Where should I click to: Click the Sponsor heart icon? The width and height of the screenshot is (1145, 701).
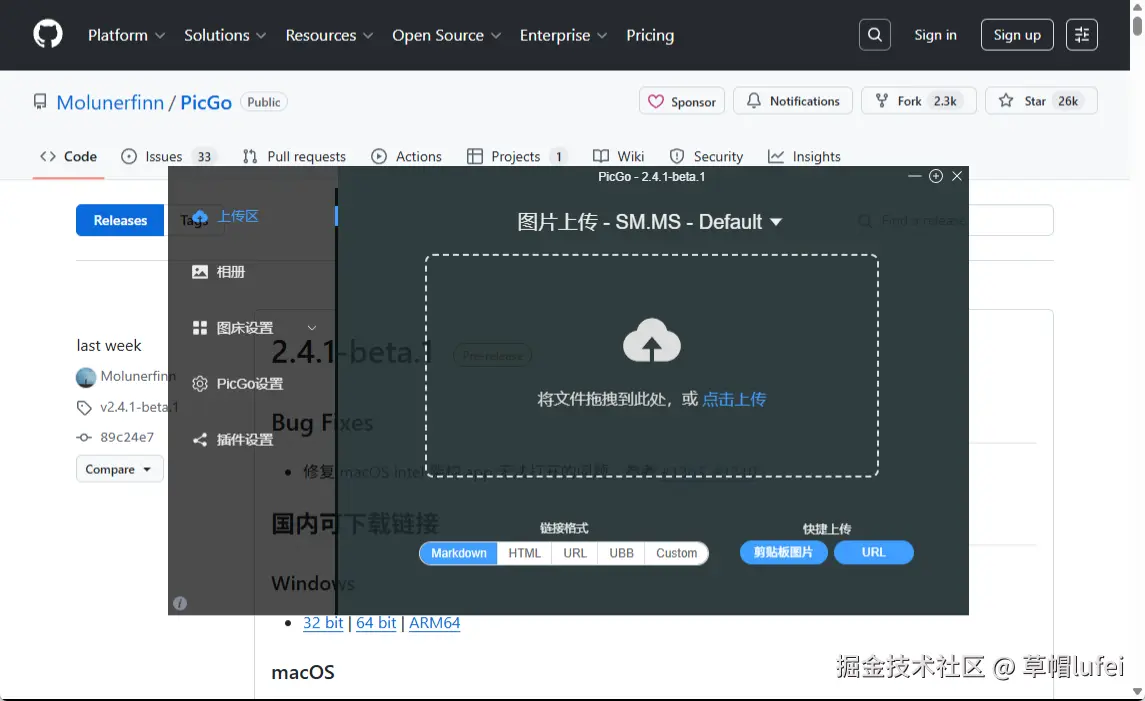(x=656, y=101)
